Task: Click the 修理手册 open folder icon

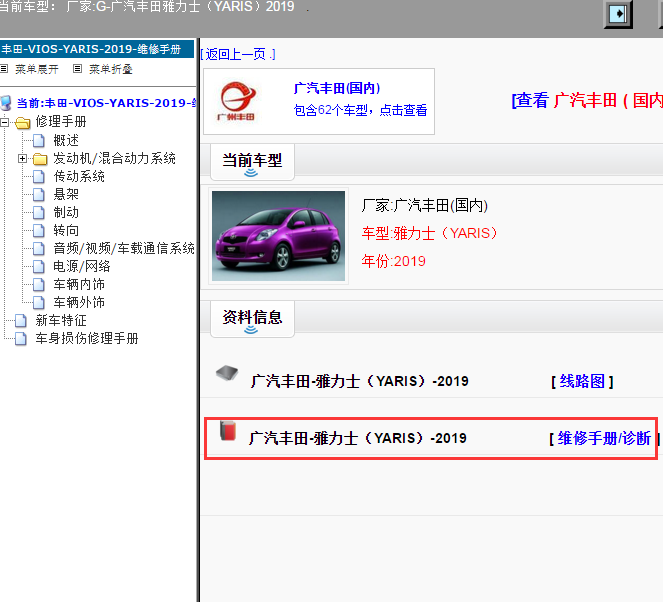Action: [23, 123]
